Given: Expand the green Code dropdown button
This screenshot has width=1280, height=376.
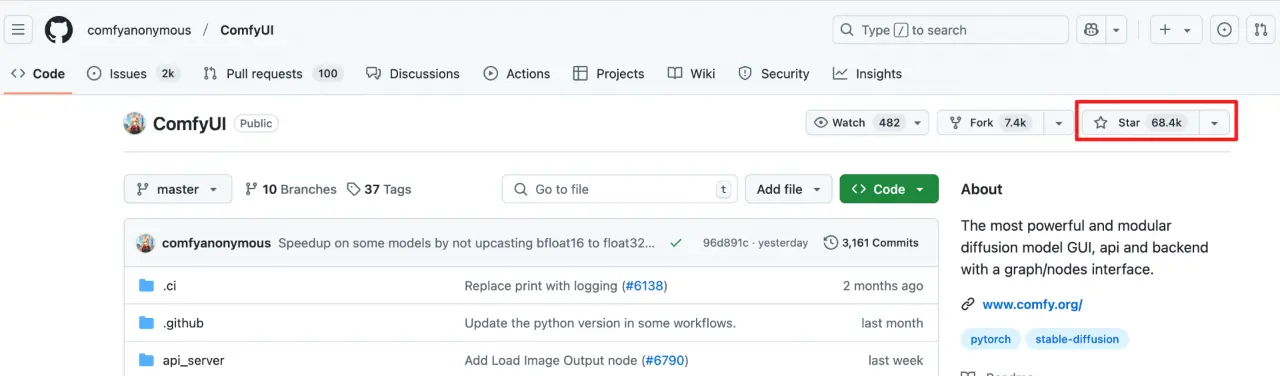Looking at the screenshot, I should coord(889,189).
